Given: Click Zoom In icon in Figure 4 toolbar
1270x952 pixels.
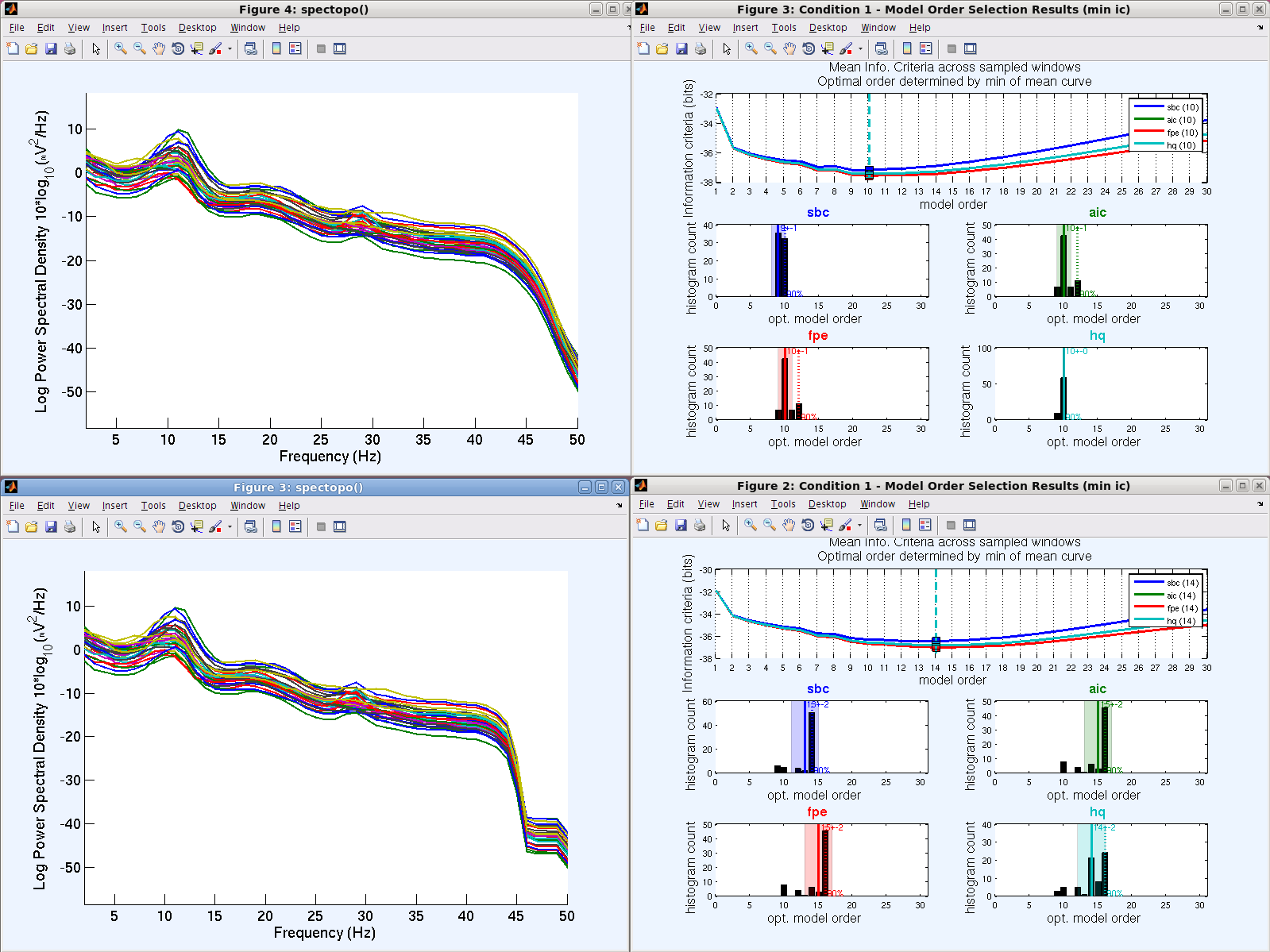Looking at the screenshot, I should [x=121, y=48].
